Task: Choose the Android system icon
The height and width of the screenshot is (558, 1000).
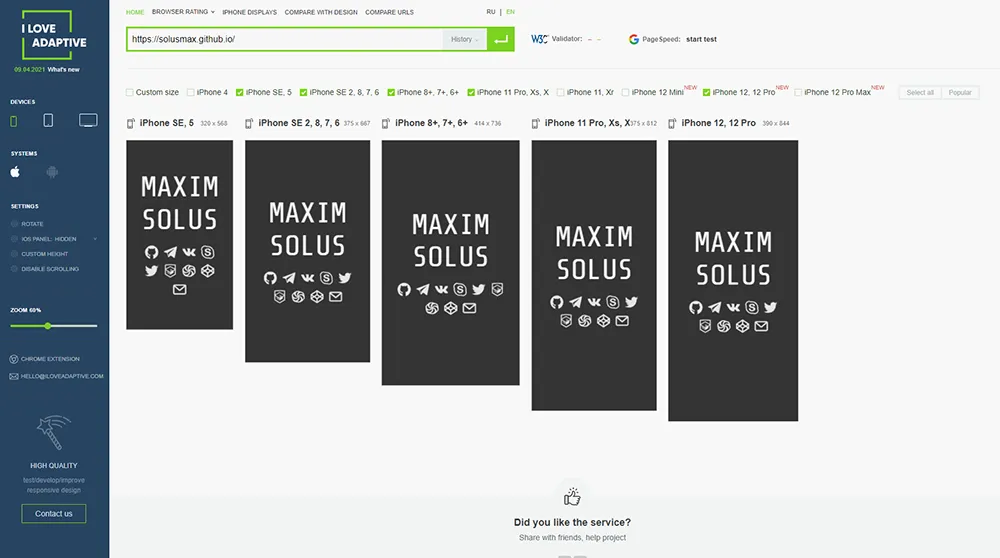Action: tap(52, 172)
